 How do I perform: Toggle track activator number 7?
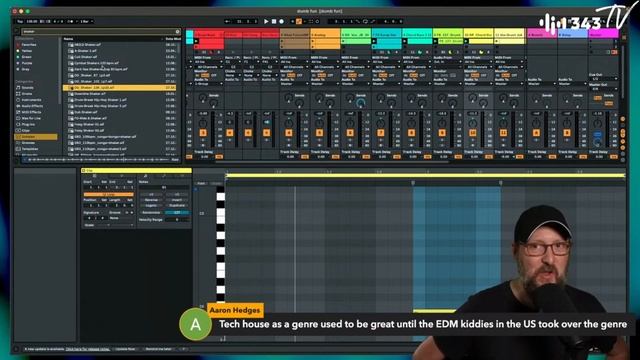click(x=380, y=133)
